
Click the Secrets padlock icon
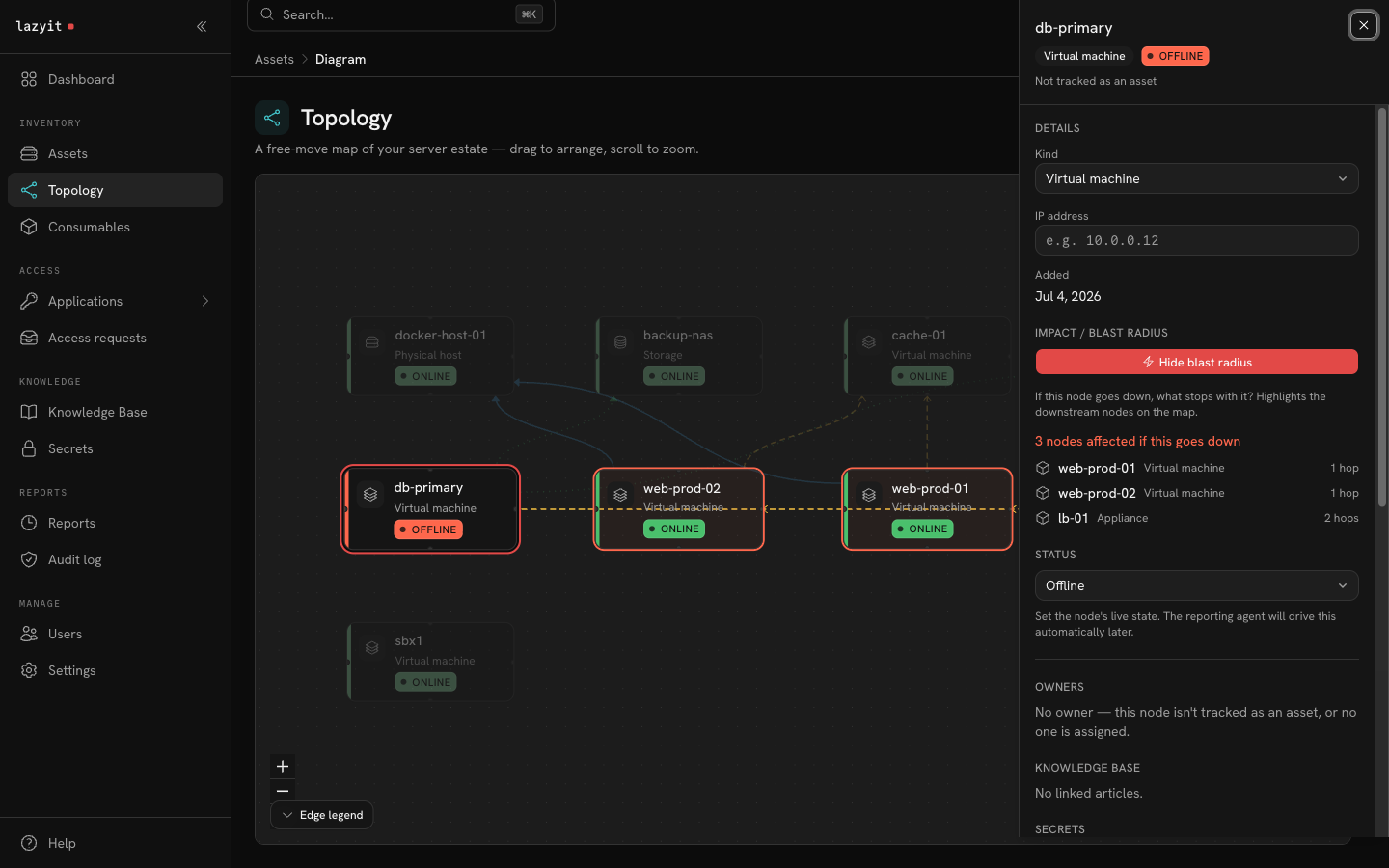[29, 448]
